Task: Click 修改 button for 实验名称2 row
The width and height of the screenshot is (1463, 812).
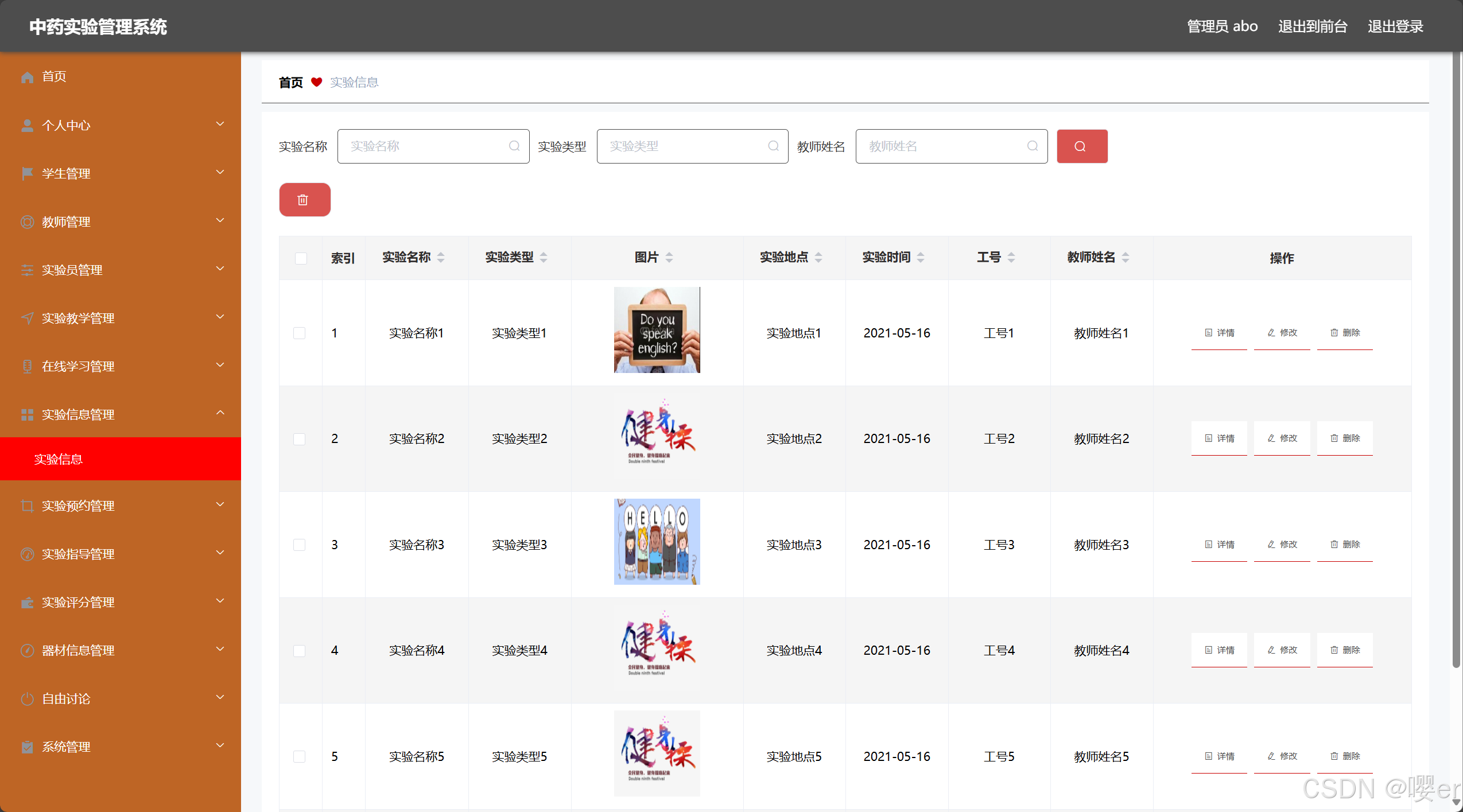Action: pyautogui.click(x=1282, y=438)
